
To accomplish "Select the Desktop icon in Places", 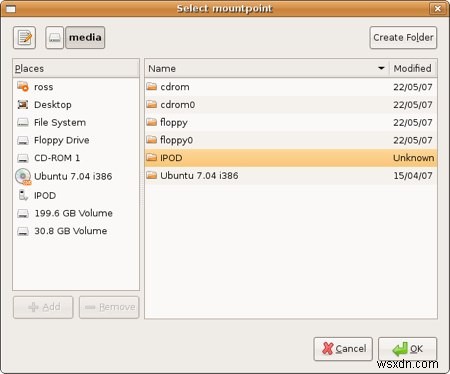I will [23, 105].
